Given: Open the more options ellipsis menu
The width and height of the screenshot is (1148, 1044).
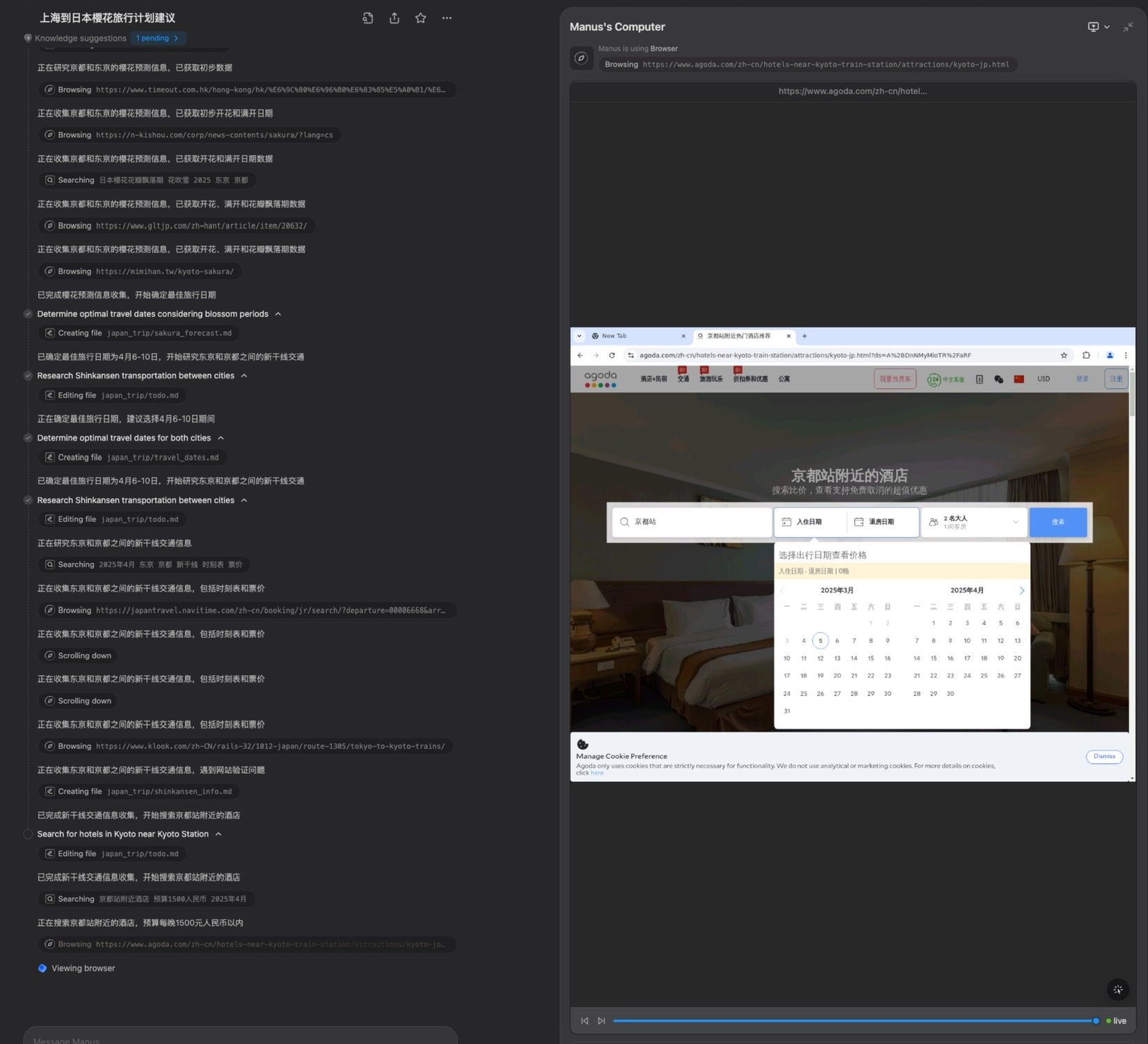Looking at the screenshot, I should [x=447, y=18].
